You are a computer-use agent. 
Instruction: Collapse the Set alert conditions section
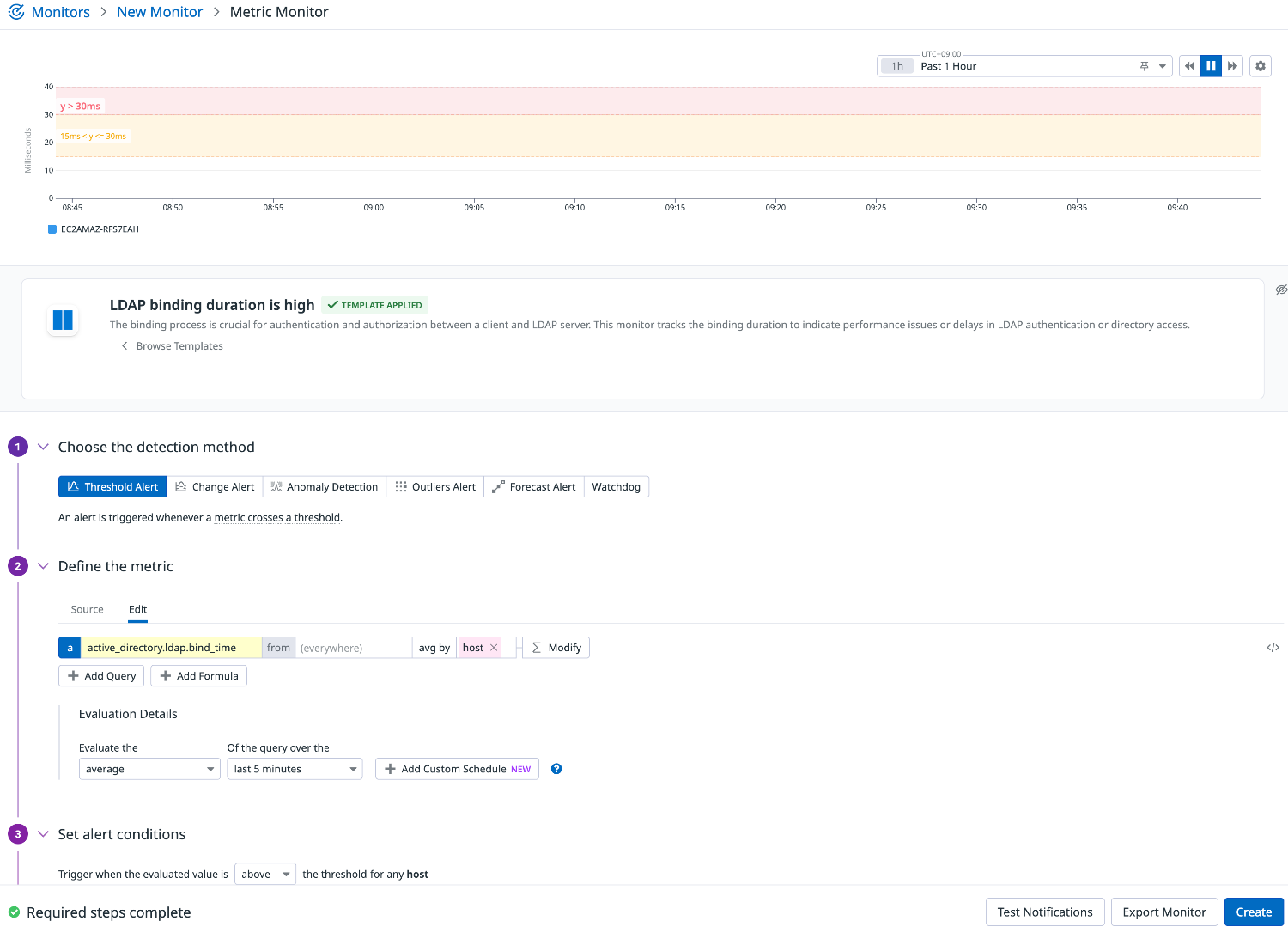click(x=43, y=834)
